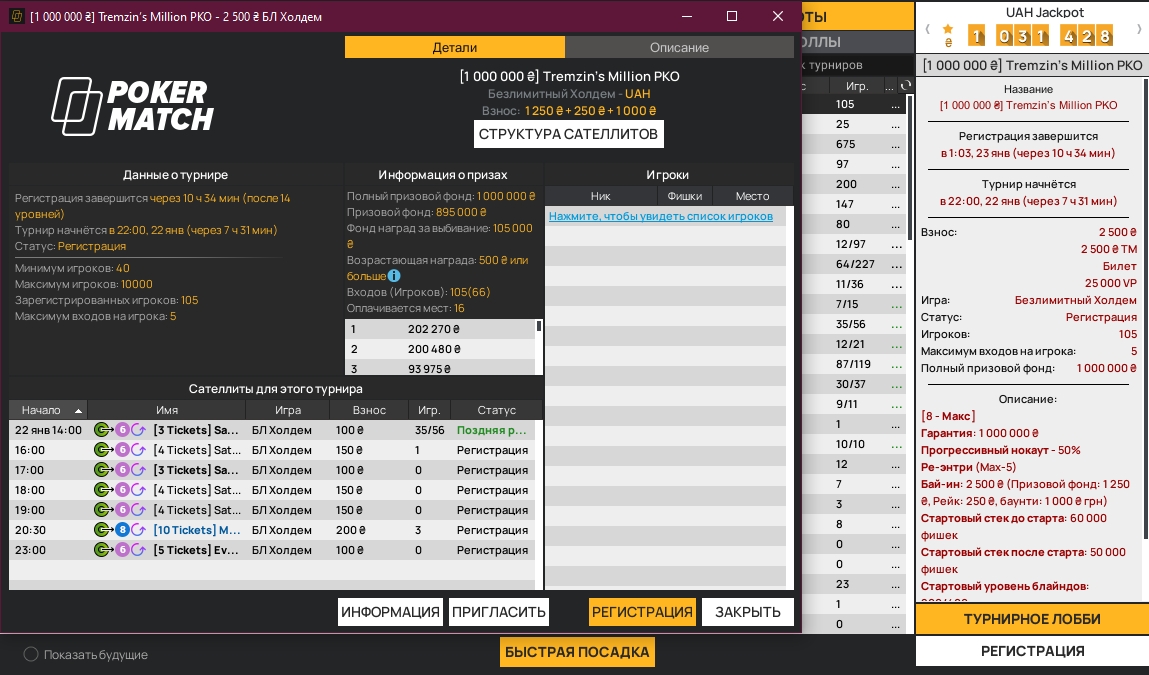Open СТРУКТУРА САТЕЛЛИТОВ button
This screenshot has width=1149, height=675.
coord(568,134)
